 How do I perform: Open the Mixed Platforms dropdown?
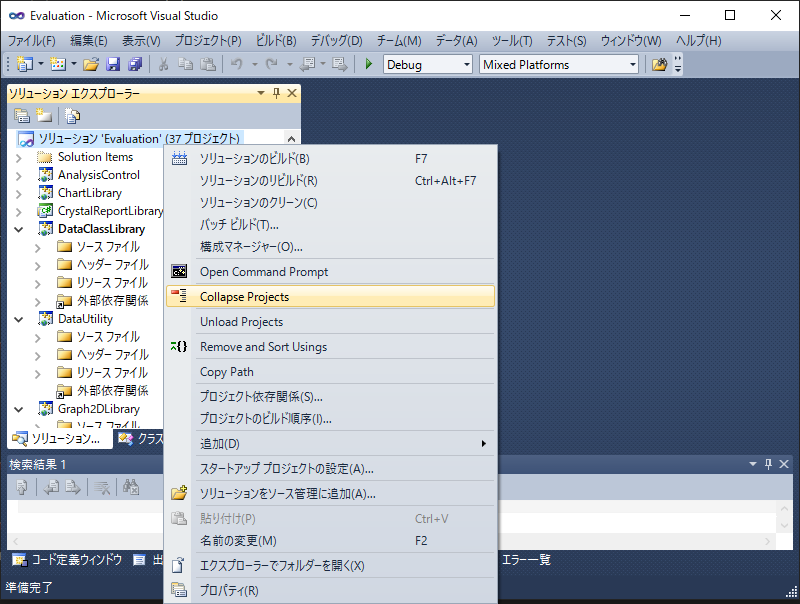click(x=632, y=65)
